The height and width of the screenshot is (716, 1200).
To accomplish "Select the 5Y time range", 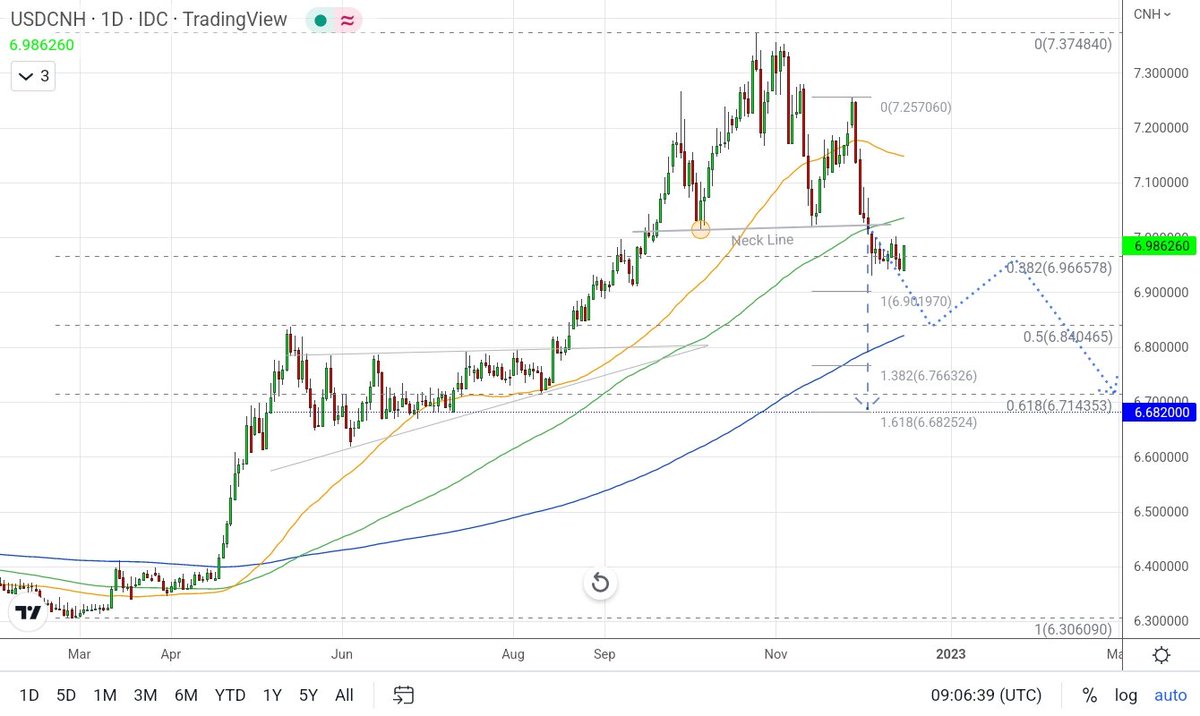I will [308, 695].
